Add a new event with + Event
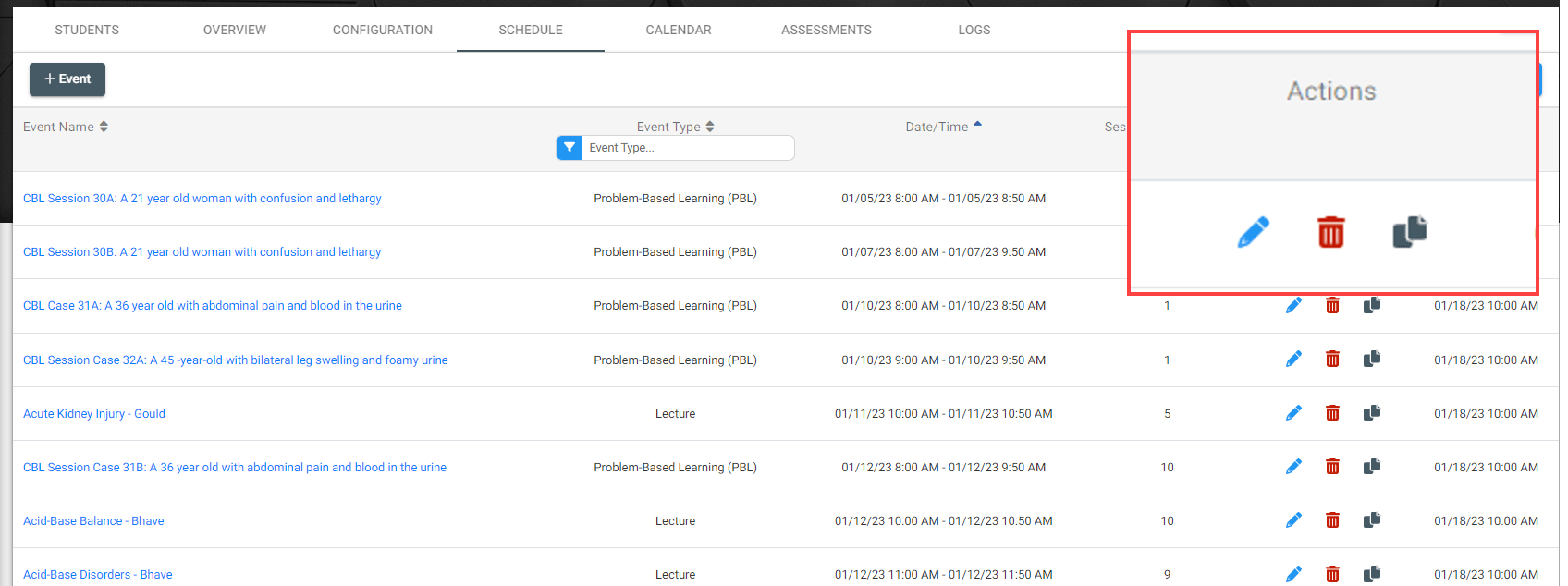The height and width of the screenshot is (586, 1568). click(67, 79)
